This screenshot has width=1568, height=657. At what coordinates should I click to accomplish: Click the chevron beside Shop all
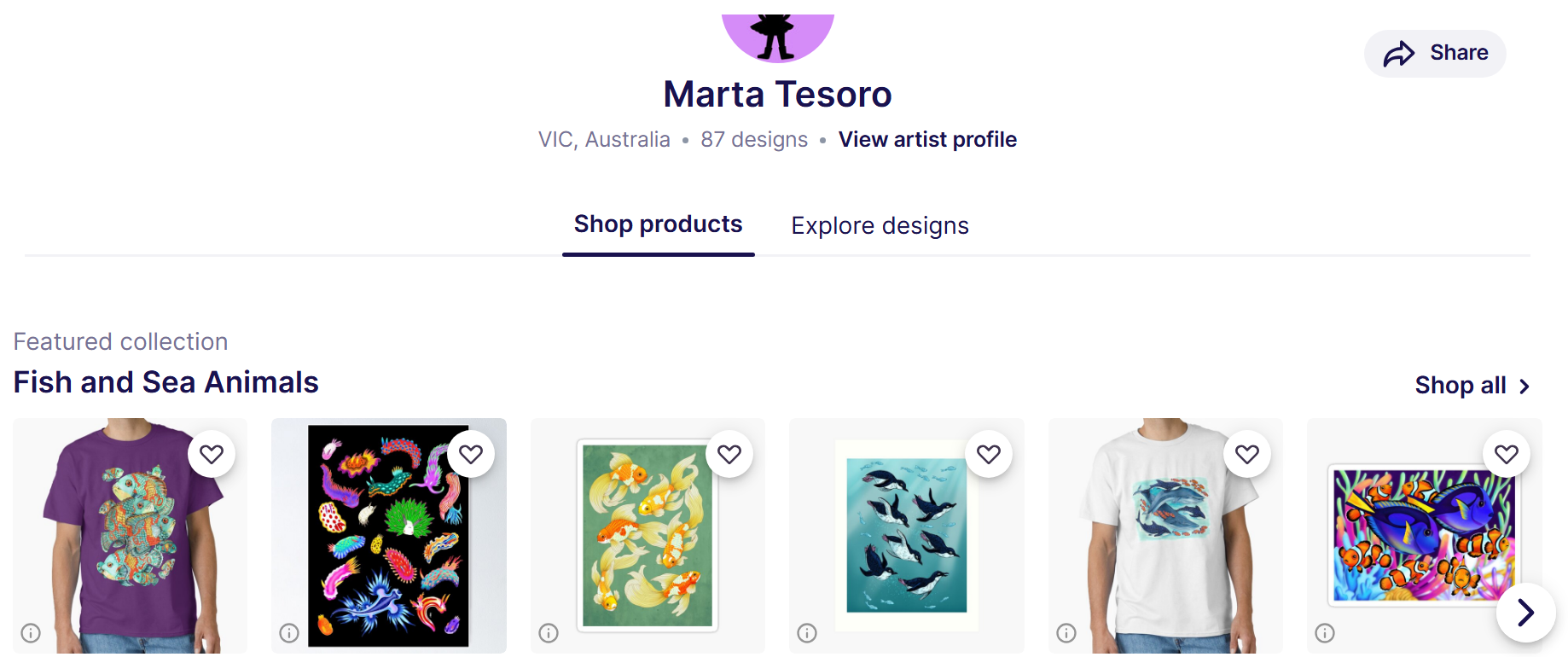click(1525, 387)
